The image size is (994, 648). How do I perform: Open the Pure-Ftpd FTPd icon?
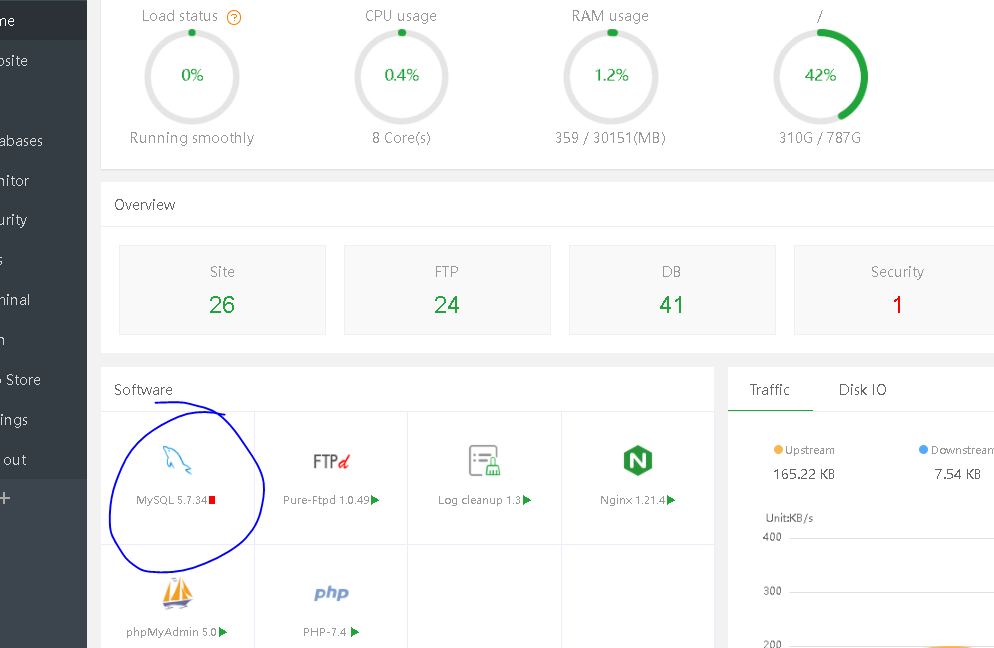(332, 461)
